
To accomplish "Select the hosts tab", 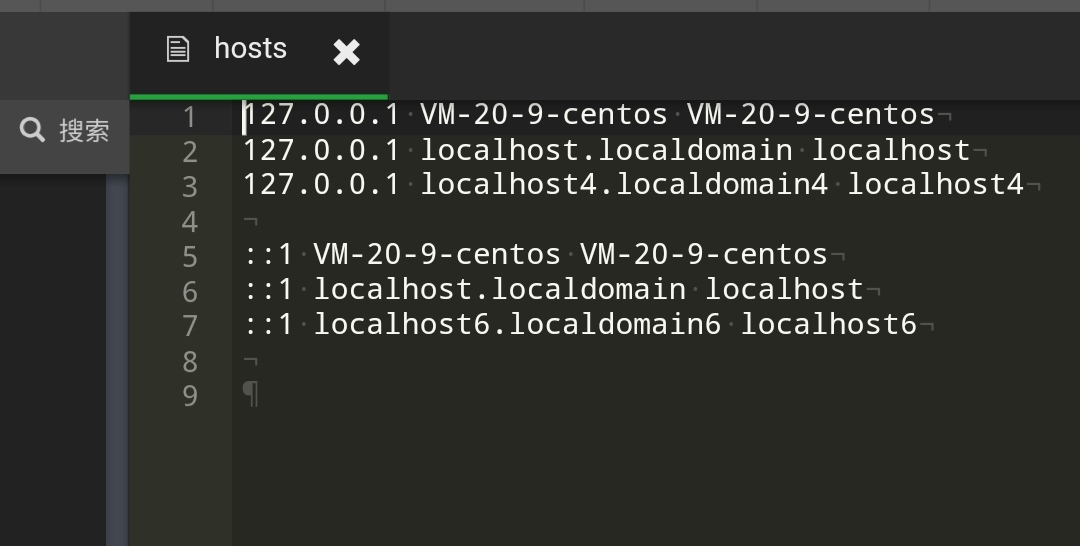I will [259, 54].
